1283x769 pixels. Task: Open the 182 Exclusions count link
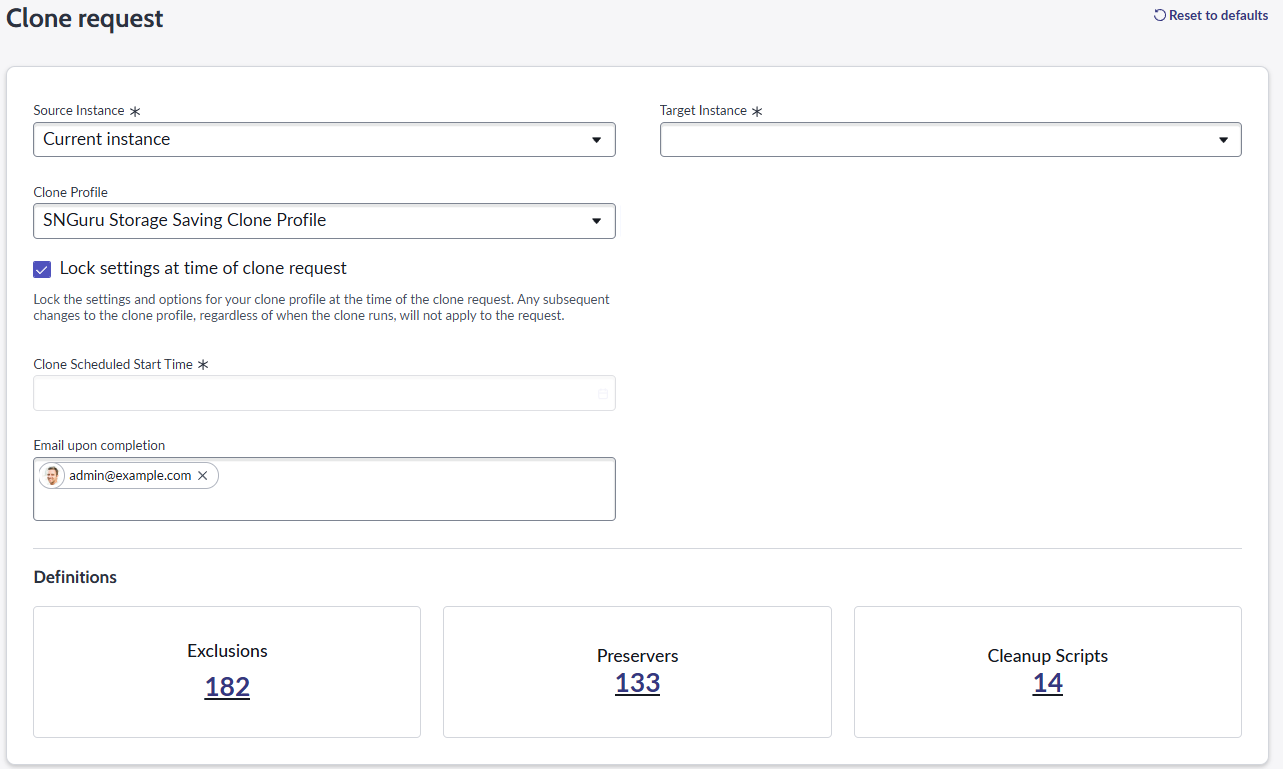pos(227,687)
